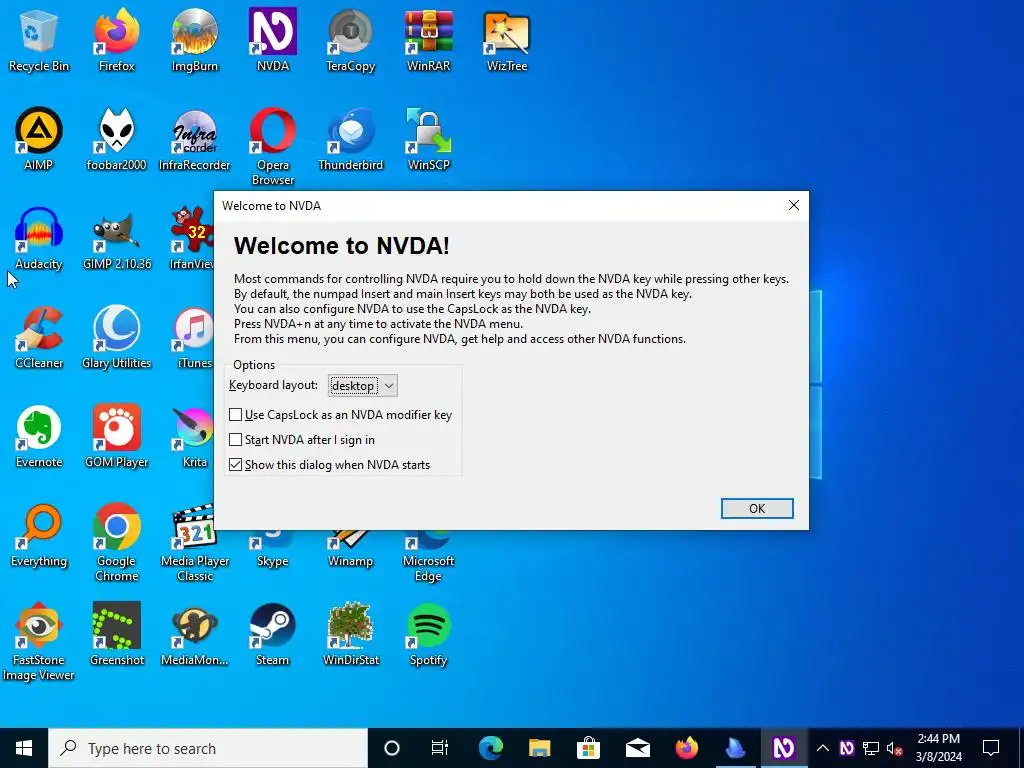Select the foobar2000 desktop shortcut
The width and height of the screenshot is (1024, 768).
click(116, 139)
